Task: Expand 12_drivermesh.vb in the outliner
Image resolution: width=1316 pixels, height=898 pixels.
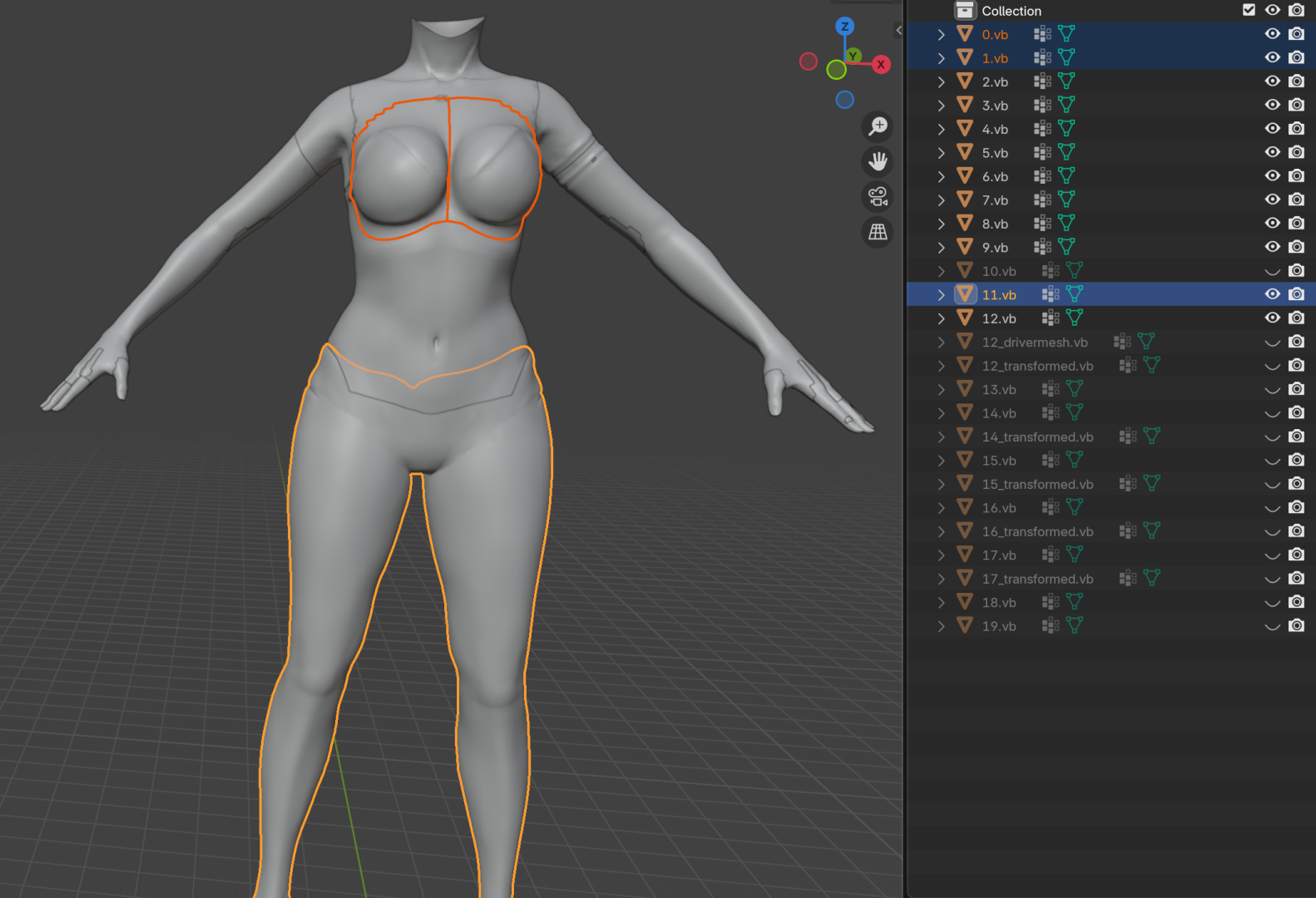Action: 941,342
